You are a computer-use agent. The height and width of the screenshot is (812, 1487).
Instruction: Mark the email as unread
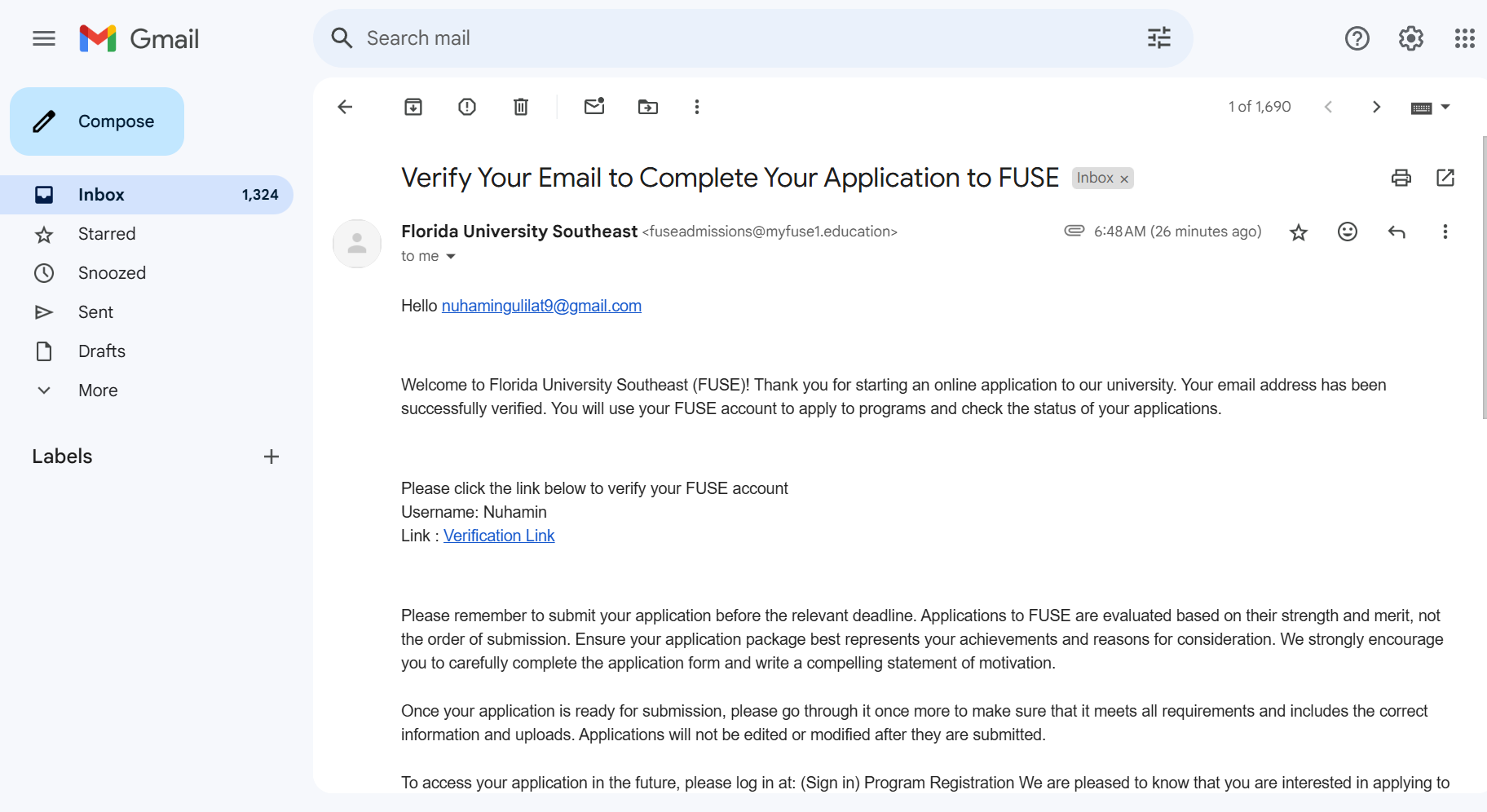594,106
